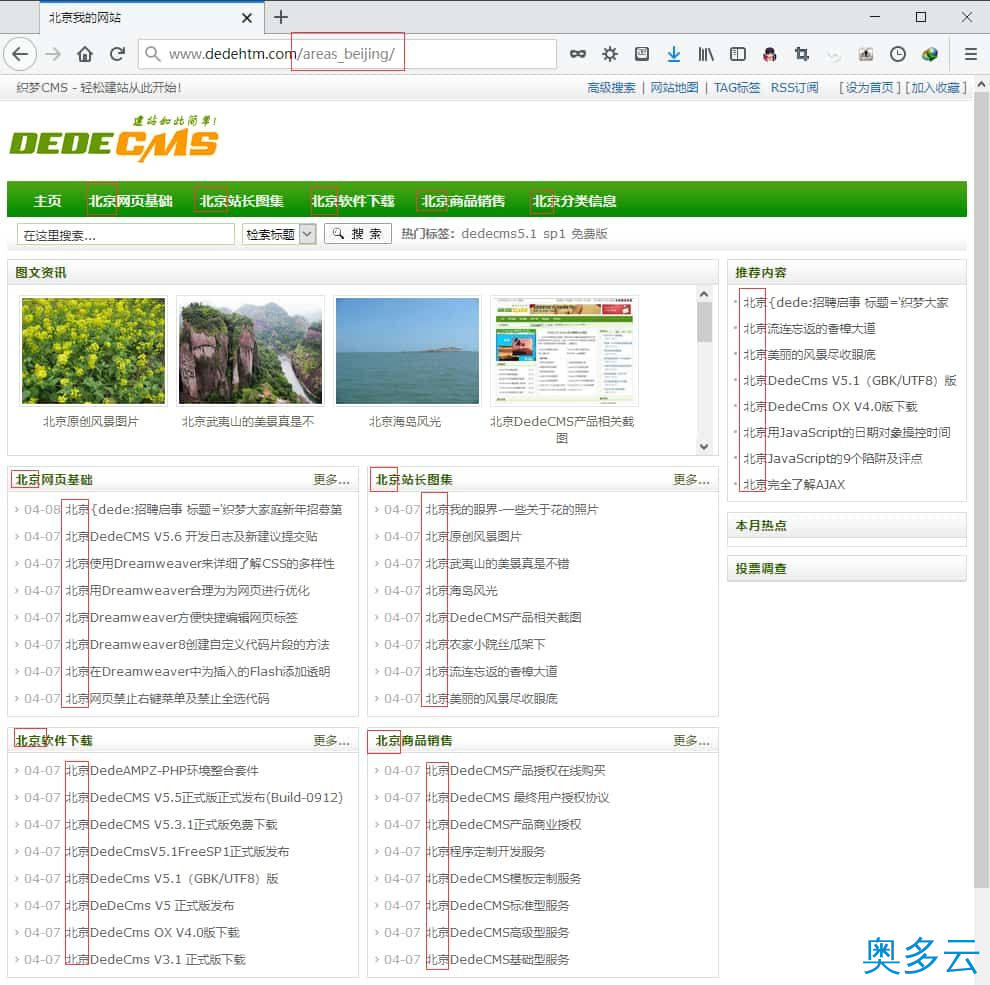The width and height of the screenshot is (990, 985).
Task: Open the 主页 navigation item
Action: point(47,201)
